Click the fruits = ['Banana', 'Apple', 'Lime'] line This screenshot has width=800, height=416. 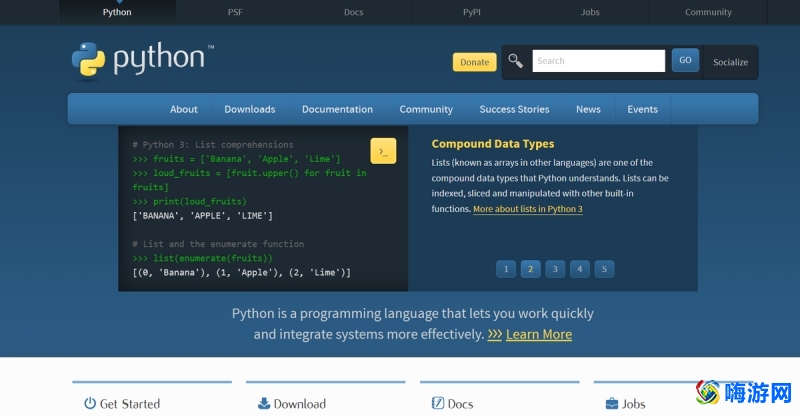pos(236,159)
